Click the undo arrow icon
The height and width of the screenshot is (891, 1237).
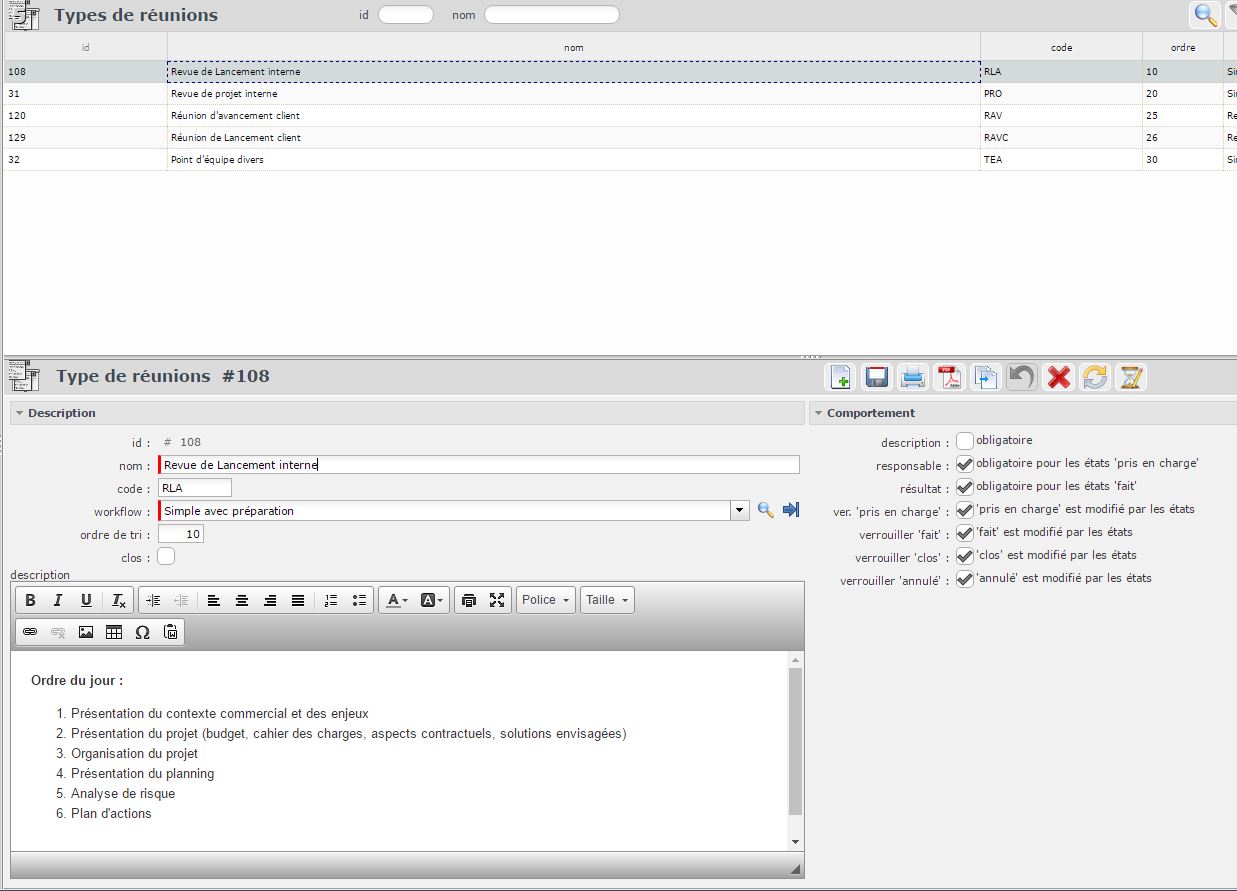point(1021,377)
